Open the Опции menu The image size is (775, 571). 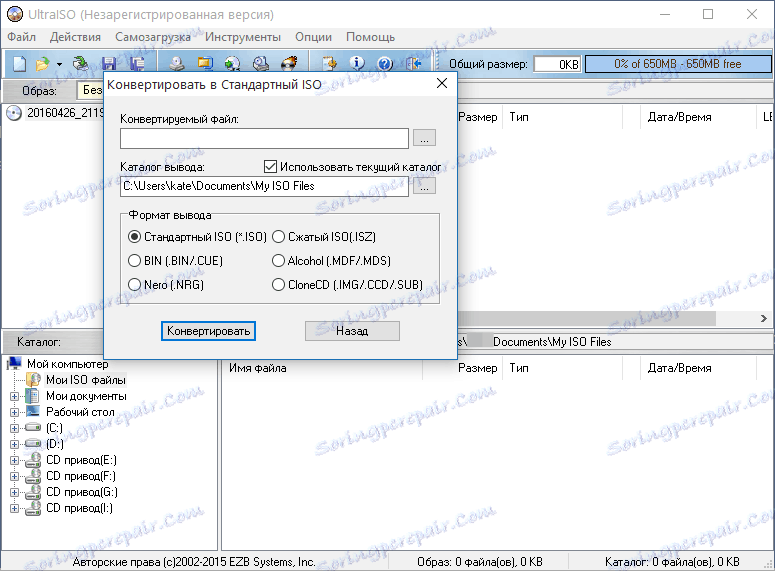point(313,37)
